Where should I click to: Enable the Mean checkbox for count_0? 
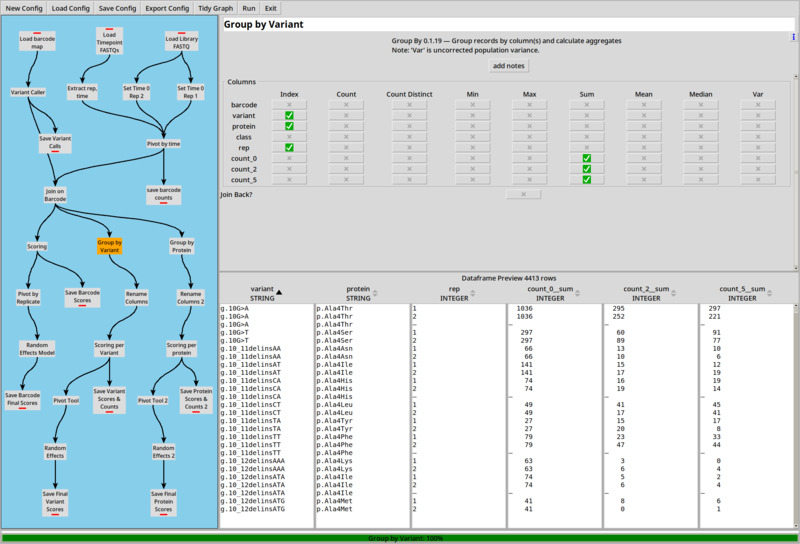pyautogui.click(x=644, y=158)
